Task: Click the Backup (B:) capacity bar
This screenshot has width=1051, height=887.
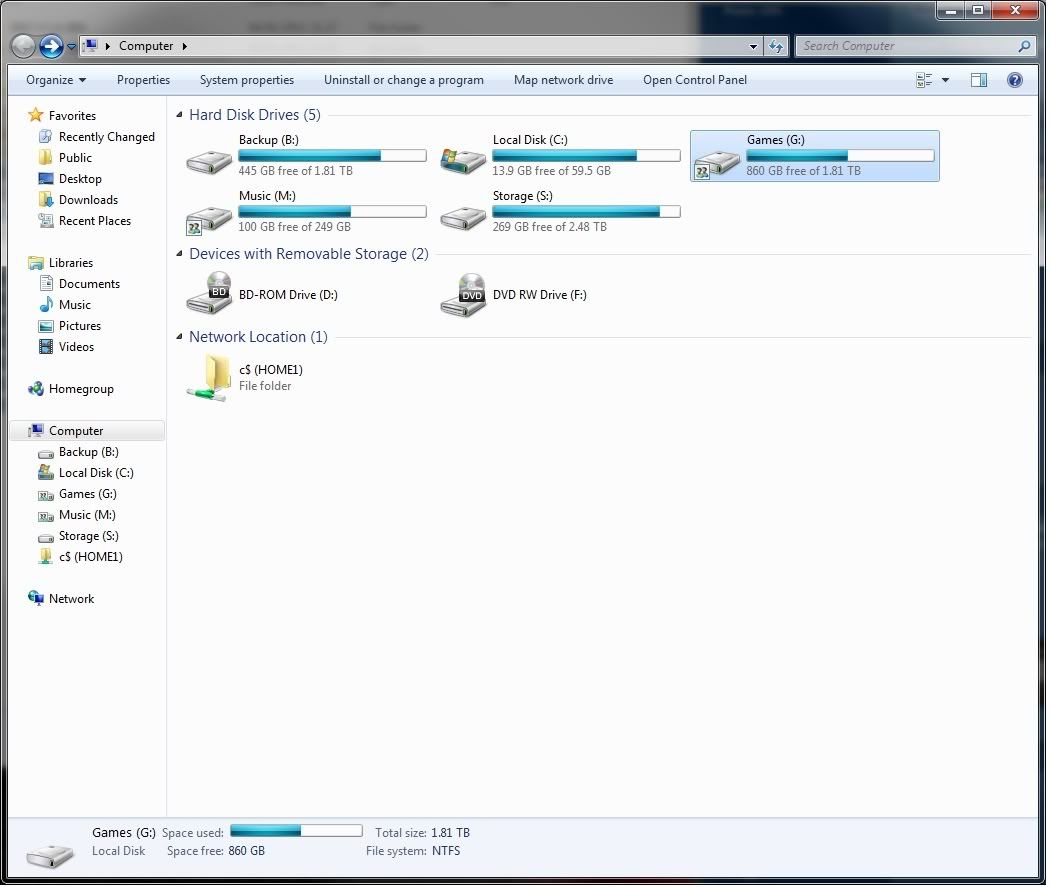Action: pyautogui.click(x=332, y=156)
